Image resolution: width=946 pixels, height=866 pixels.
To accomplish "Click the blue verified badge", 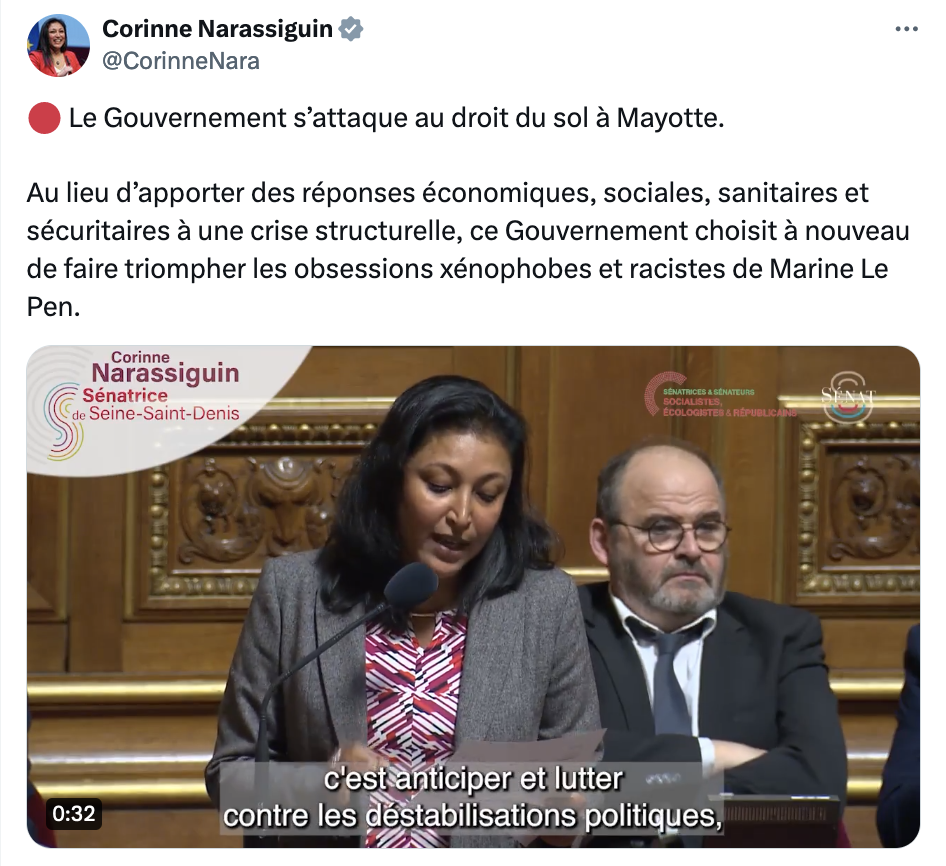I will 351,29.
